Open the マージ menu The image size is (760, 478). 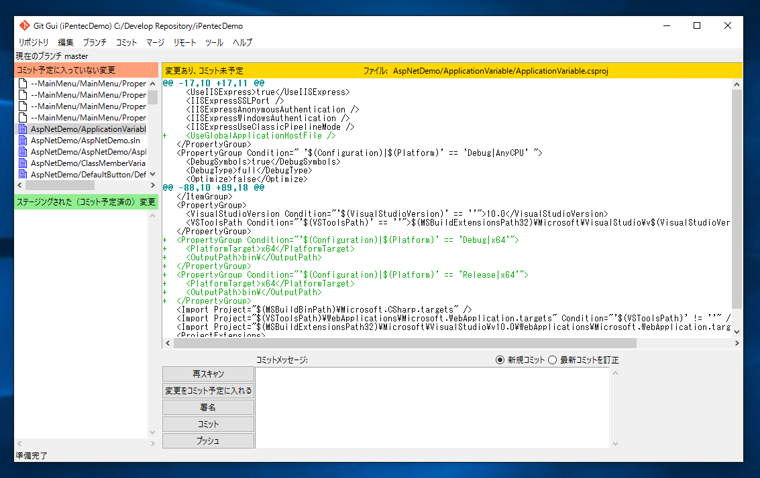tap(155, 43)
